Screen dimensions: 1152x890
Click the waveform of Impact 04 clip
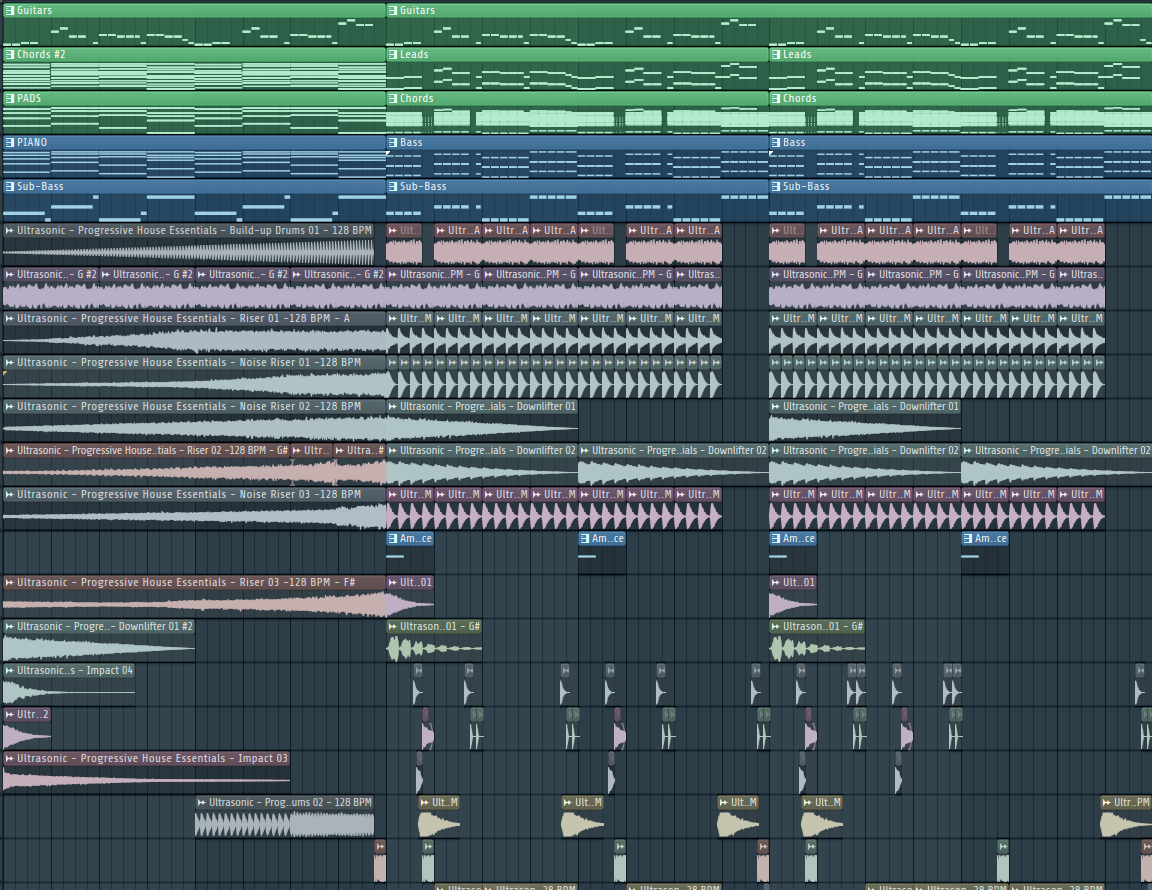[69, 693]
